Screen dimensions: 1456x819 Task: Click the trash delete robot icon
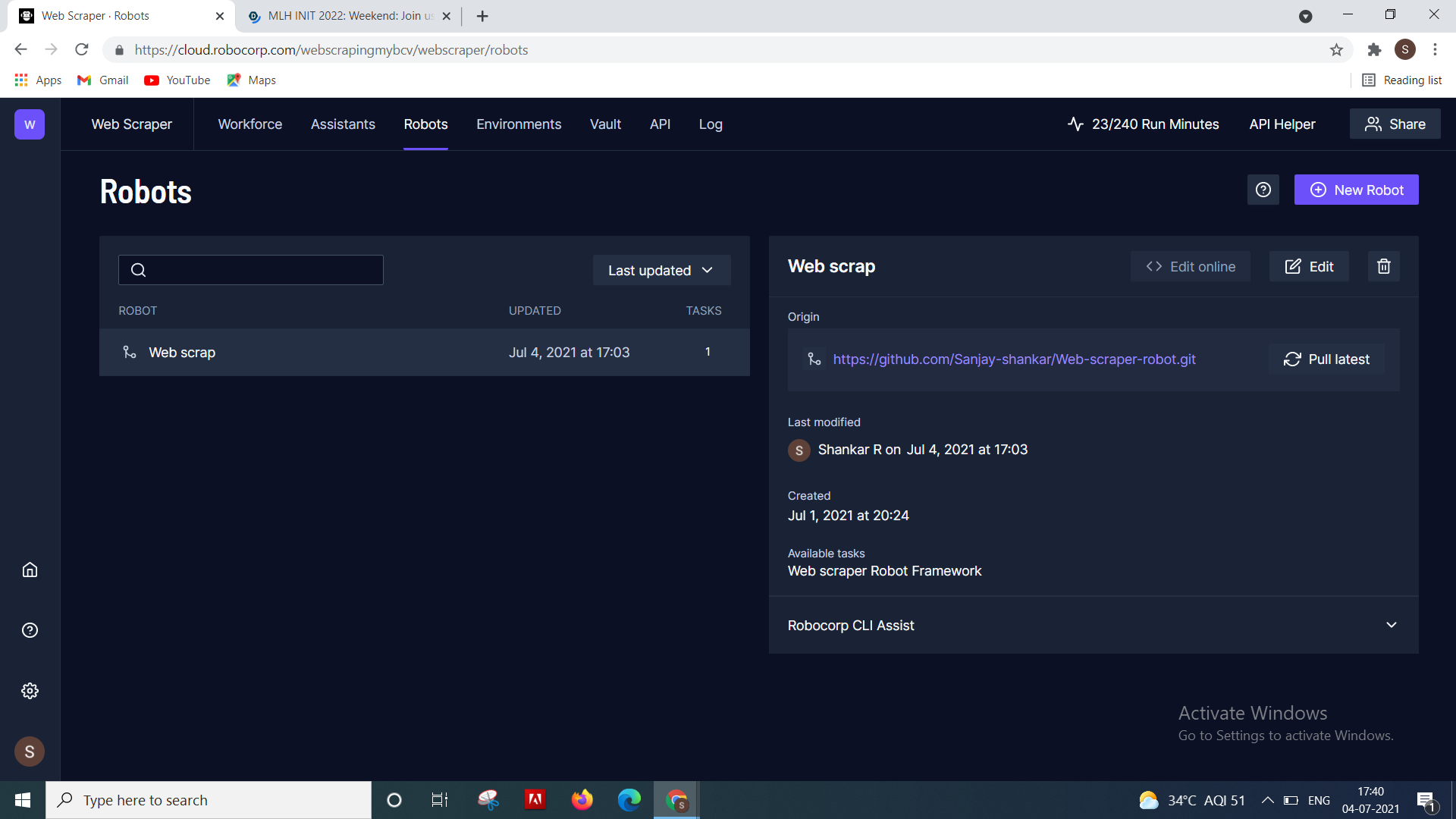click(x=1383, y=266)
